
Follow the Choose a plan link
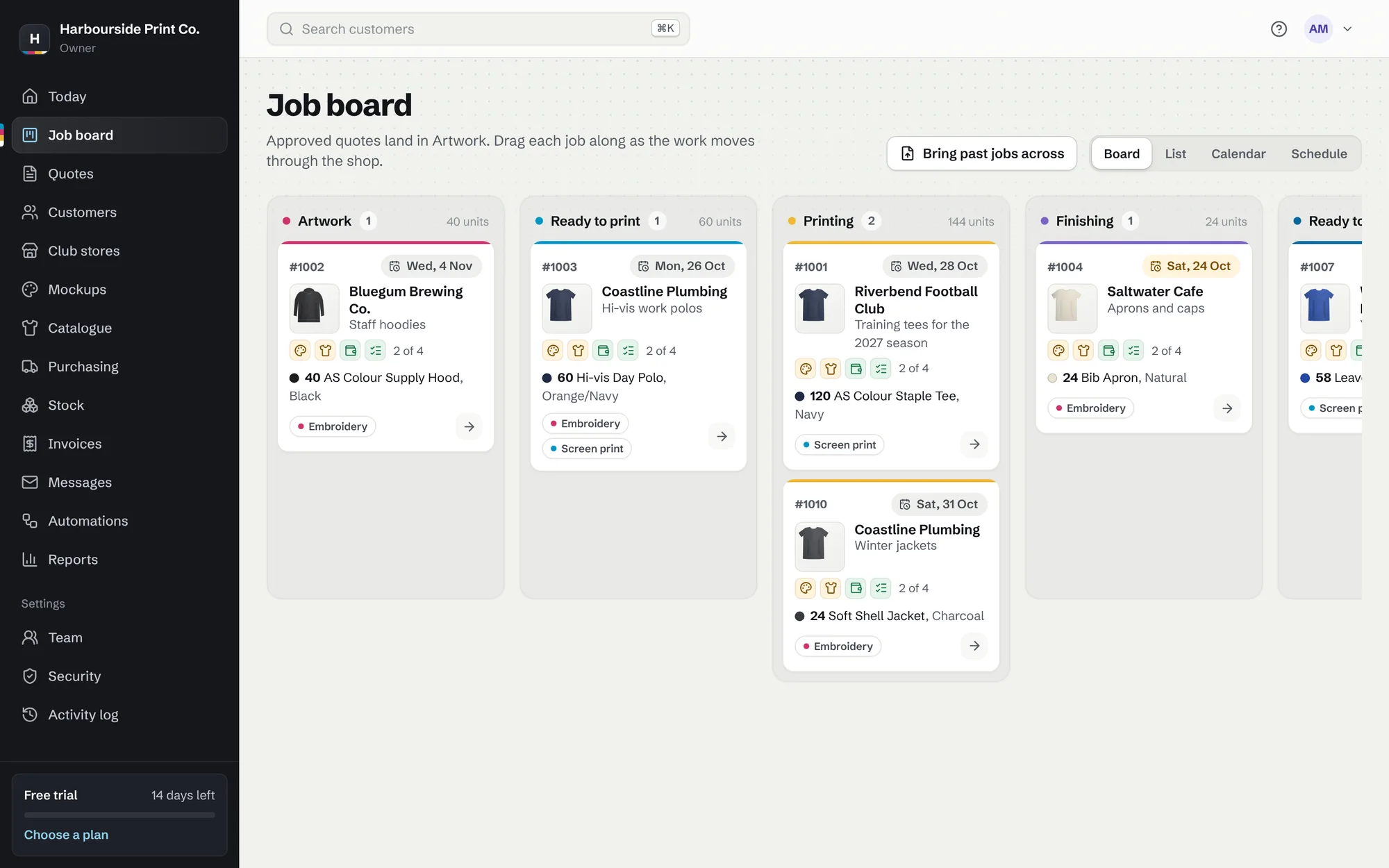[66, 835]
